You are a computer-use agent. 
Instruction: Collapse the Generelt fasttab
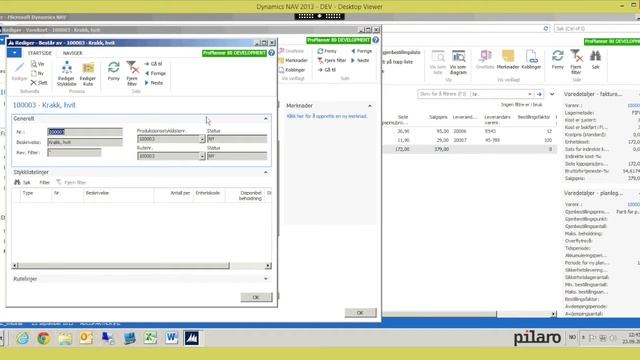[266, 118]
